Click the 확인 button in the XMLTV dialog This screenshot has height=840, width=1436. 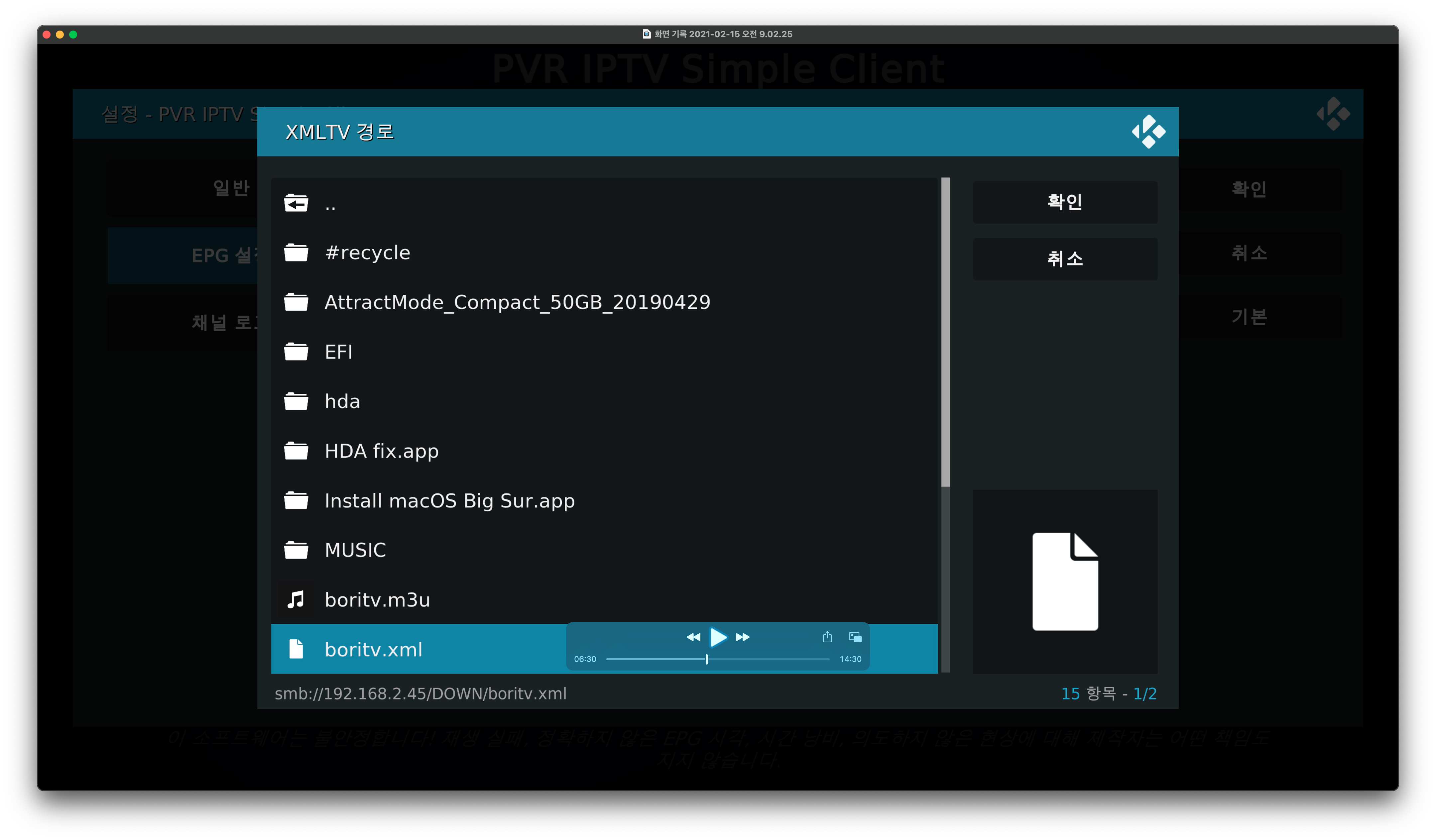point(1064,202)
